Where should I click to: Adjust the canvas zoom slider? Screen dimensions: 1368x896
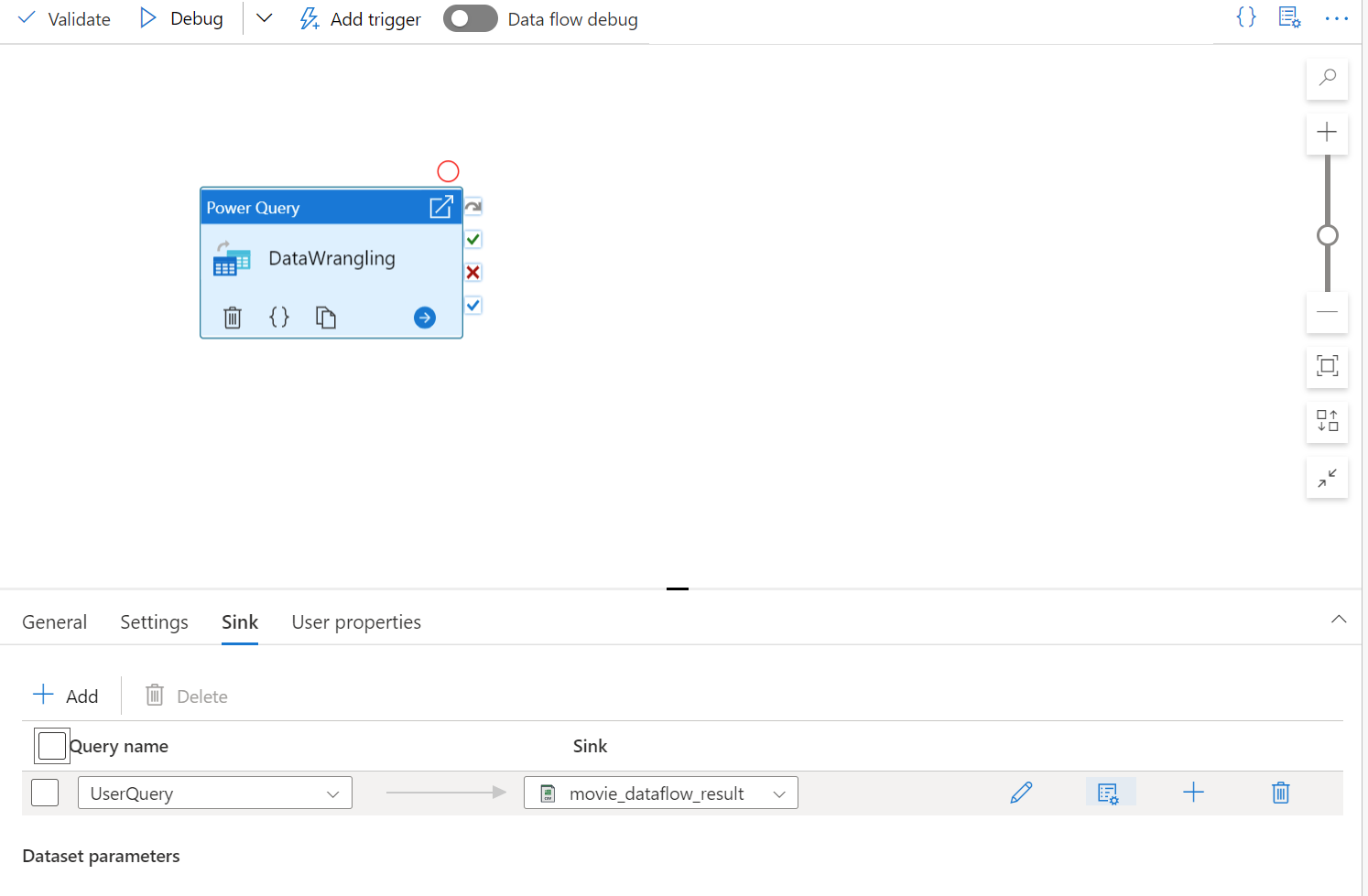tap(1328, 234)
